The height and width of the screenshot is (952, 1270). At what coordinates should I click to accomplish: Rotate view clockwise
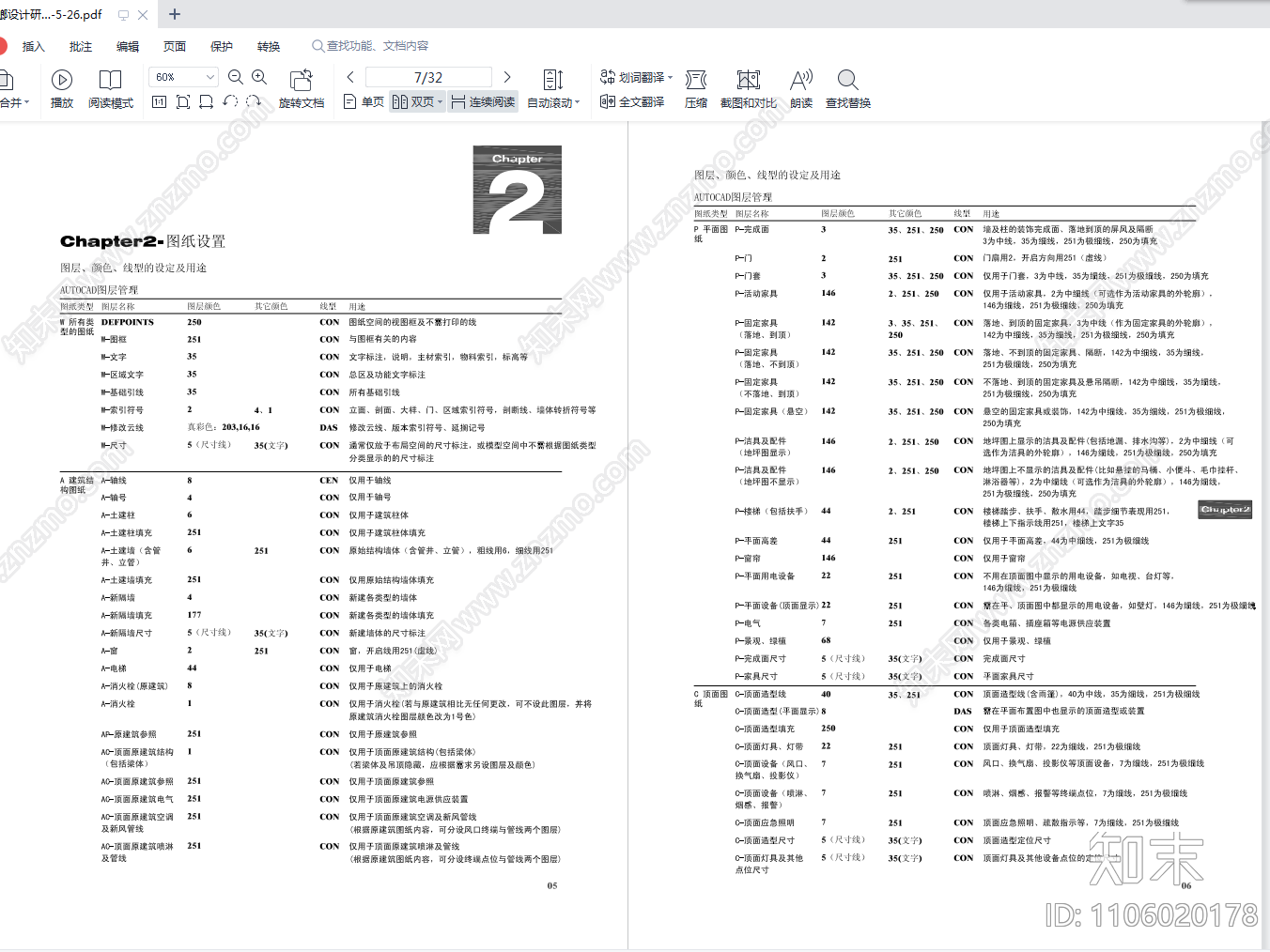tap(253, 101)
